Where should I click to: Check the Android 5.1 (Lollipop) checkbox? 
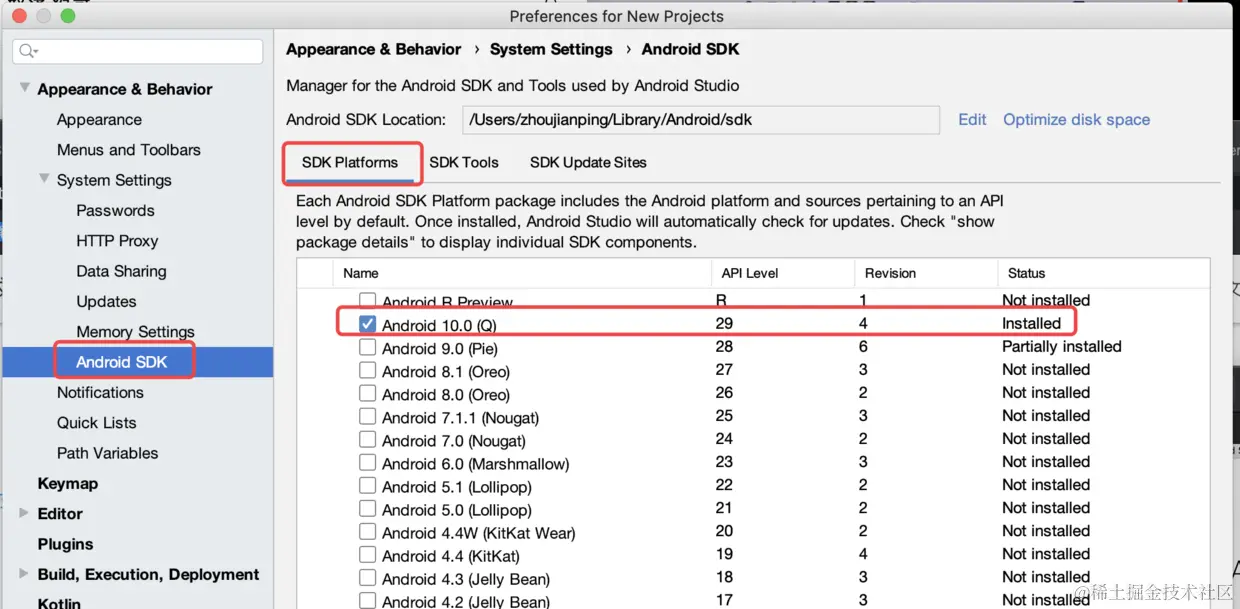click(x=367, y=485)
